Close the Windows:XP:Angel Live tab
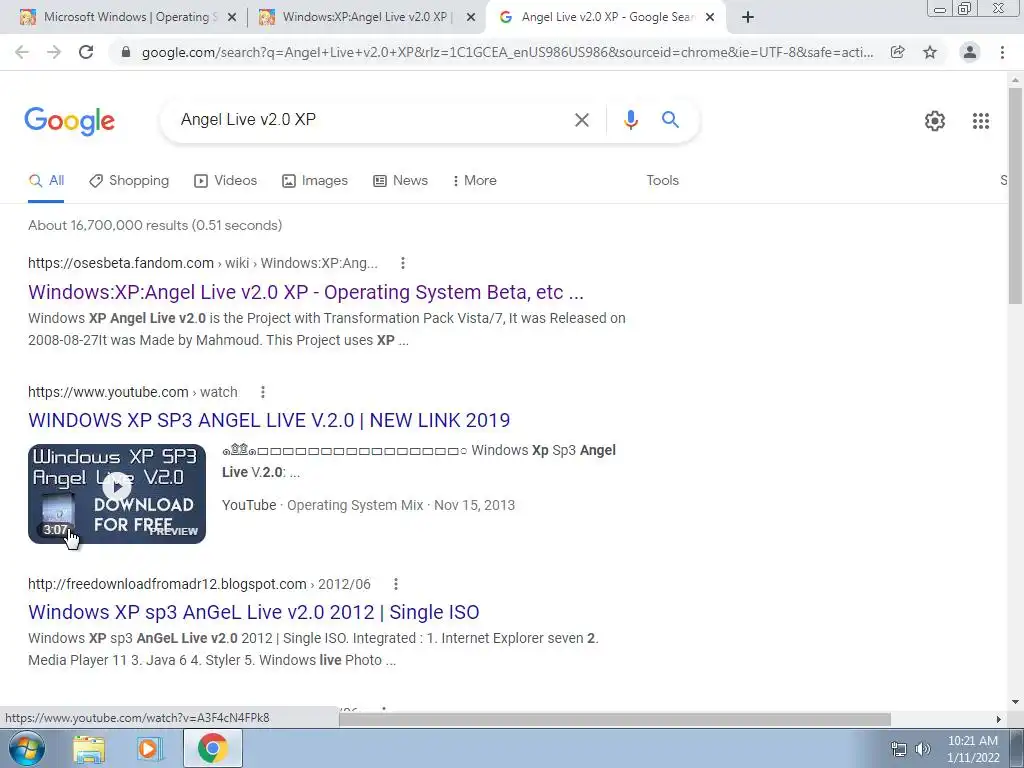 pos(471,18)
